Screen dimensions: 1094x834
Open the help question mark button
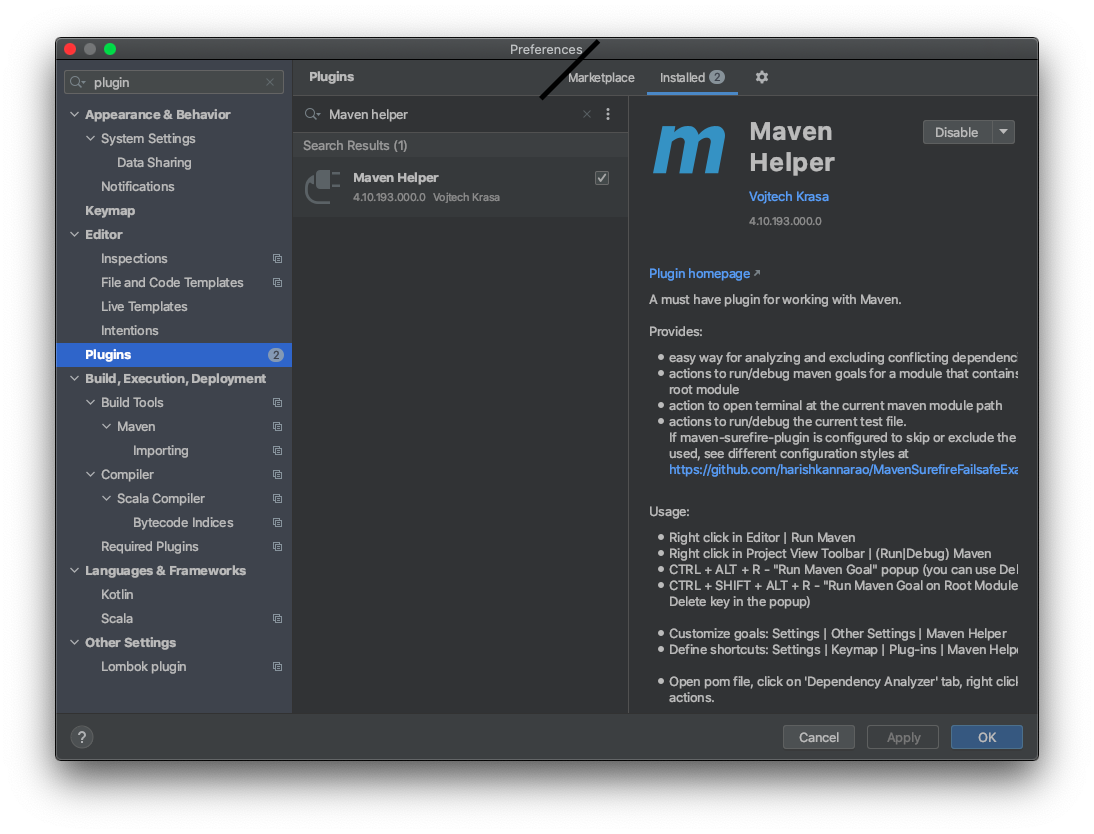point(82,737)
